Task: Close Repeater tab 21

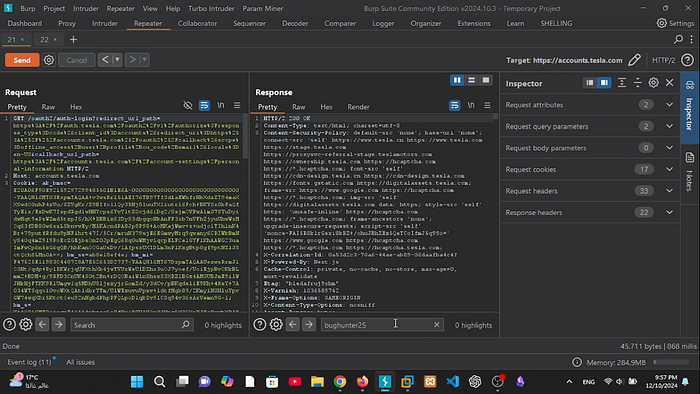Action: (22, 40)
